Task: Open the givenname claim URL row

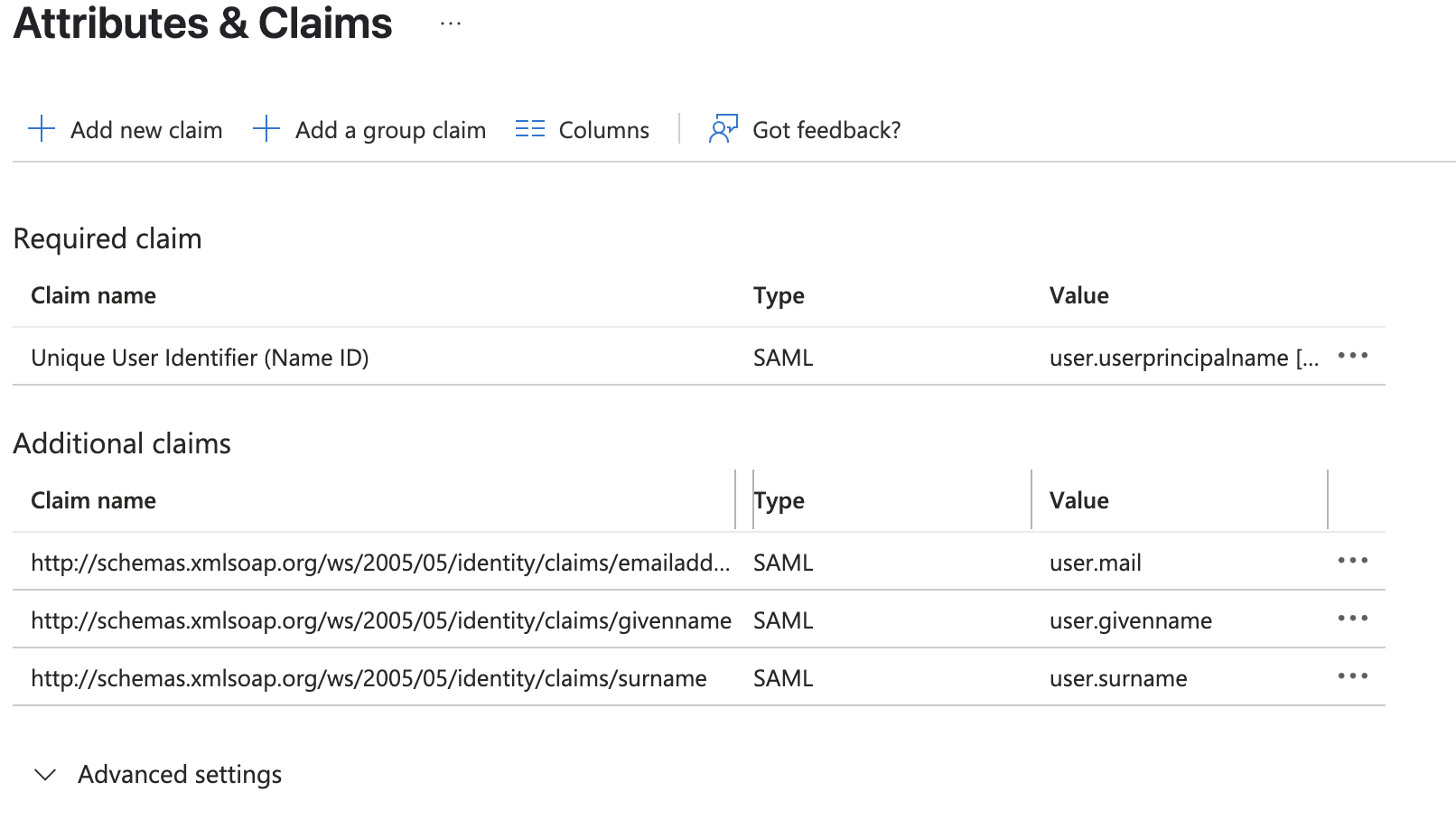Action: pos(380,620)
